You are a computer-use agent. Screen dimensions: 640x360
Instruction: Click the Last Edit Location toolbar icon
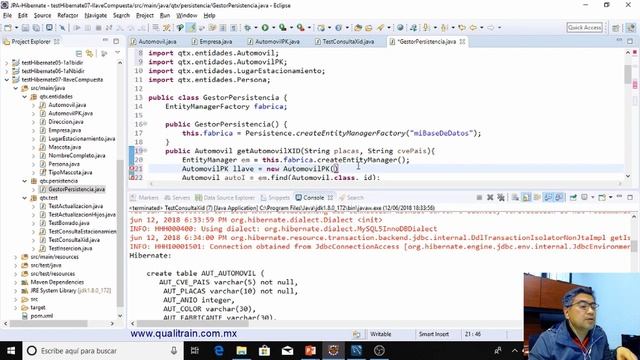pos(462,28)
